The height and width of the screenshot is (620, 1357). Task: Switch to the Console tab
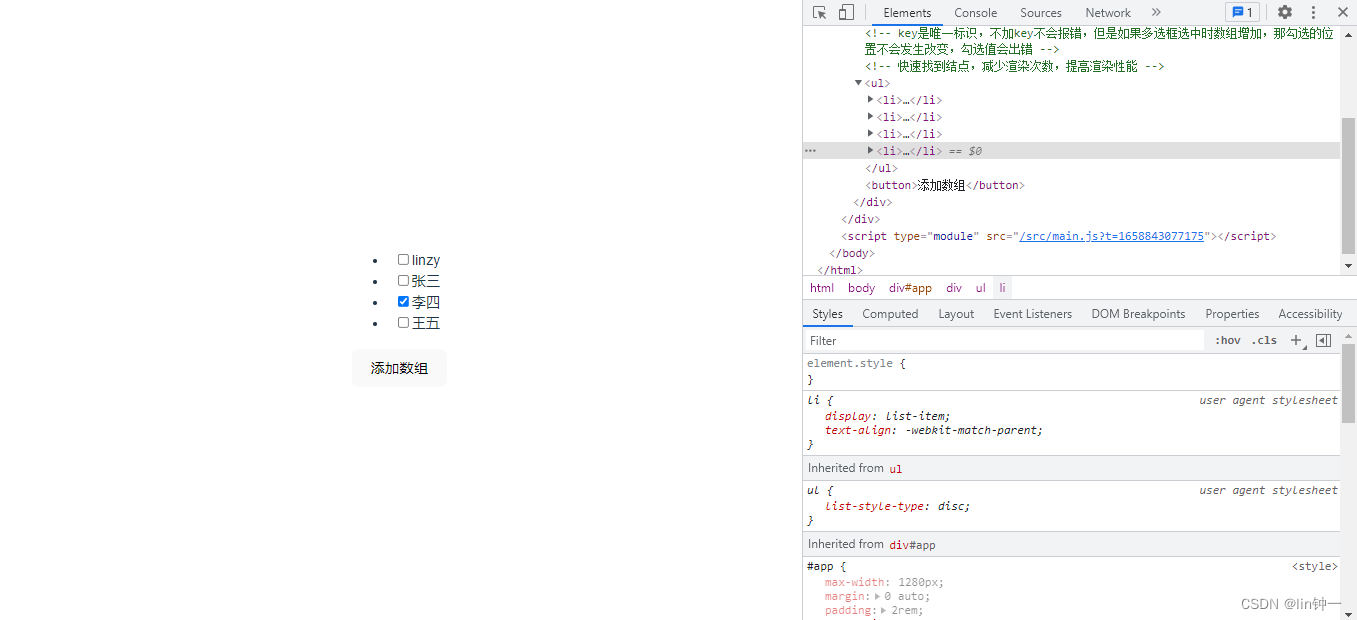[x=975, y=13]
